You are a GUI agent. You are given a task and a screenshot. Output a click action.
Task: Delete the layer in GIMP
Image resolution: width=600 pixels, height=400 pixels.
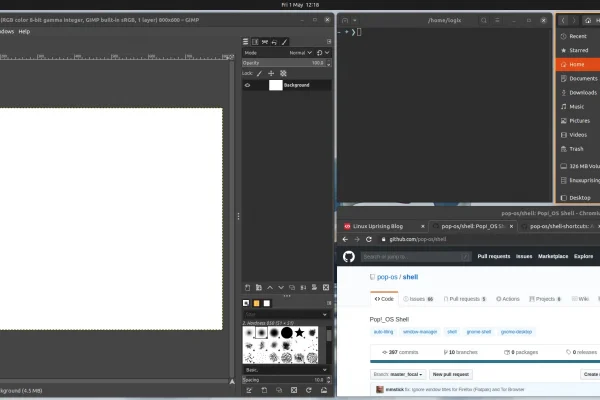(x=326, y=287)
